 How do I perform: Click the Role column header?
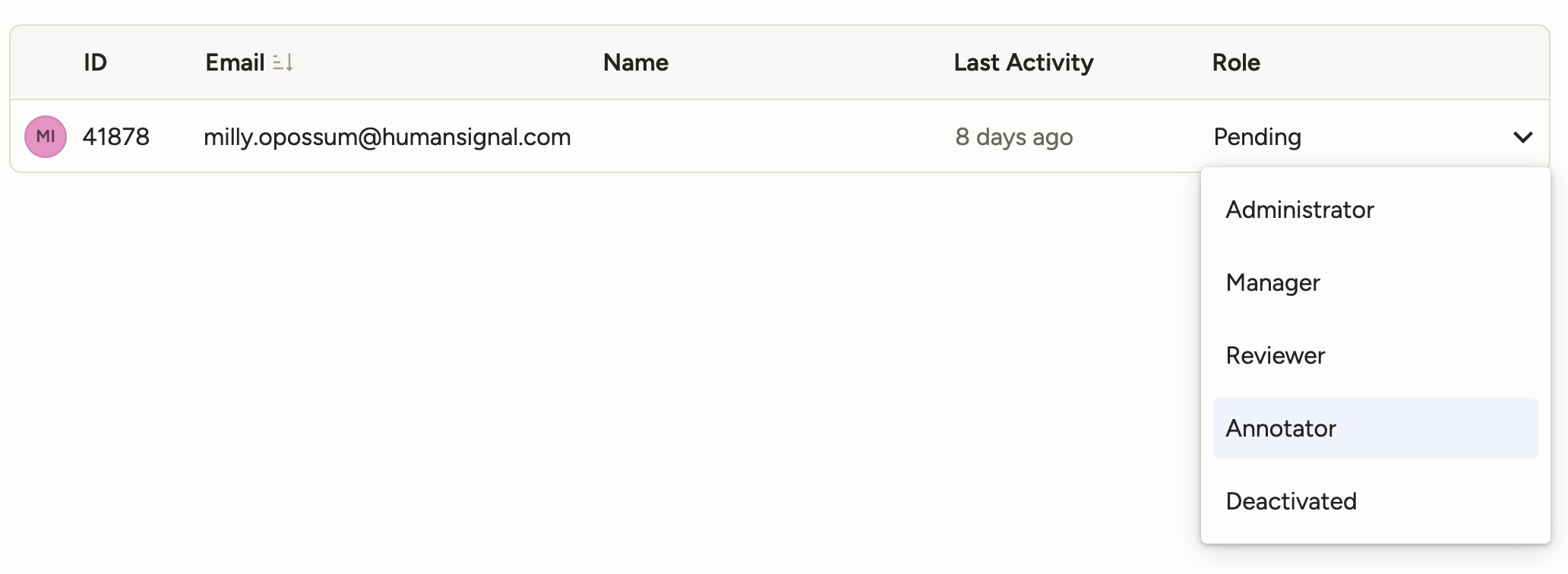pos(1236,62)
